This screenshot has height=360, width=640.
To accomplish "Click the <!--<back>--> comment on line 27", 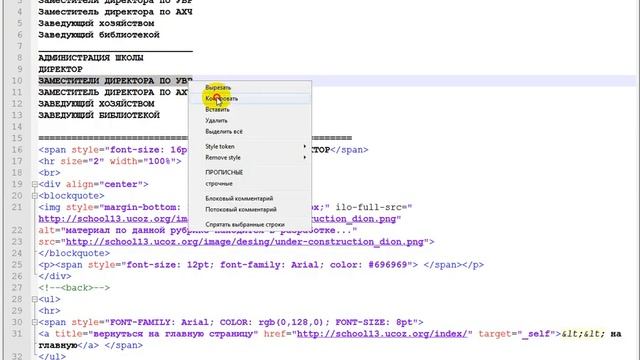I will click(74, 288).
